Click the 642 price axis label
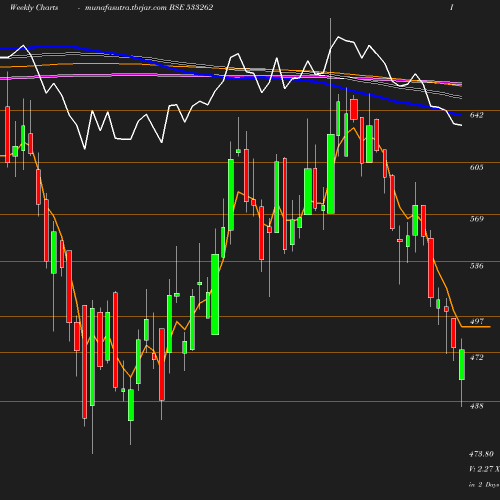 [x=476, y=115]
